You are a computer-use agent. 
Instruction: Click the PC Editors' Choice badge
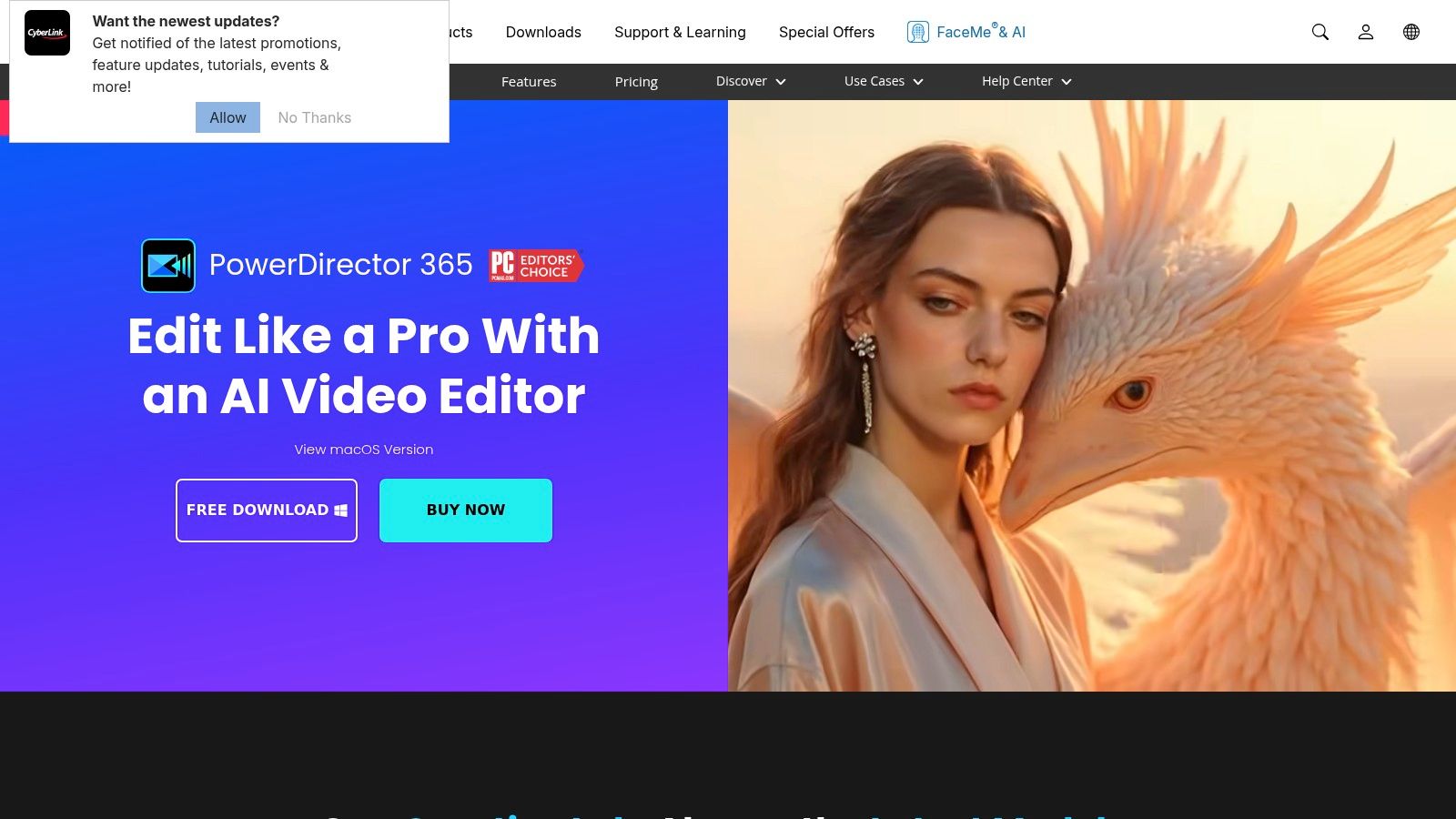coord(536,265)
